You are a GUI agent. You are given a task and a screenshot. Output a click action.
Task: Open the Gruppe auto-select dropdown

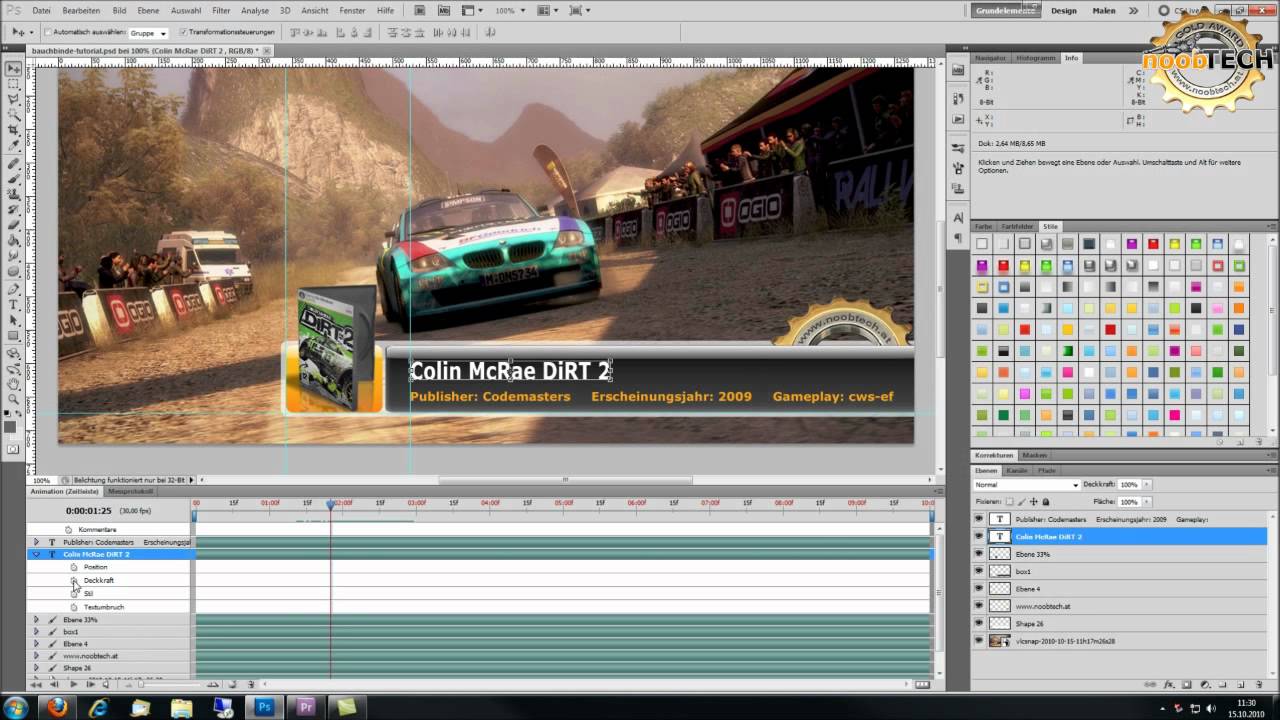pos(149,33)
